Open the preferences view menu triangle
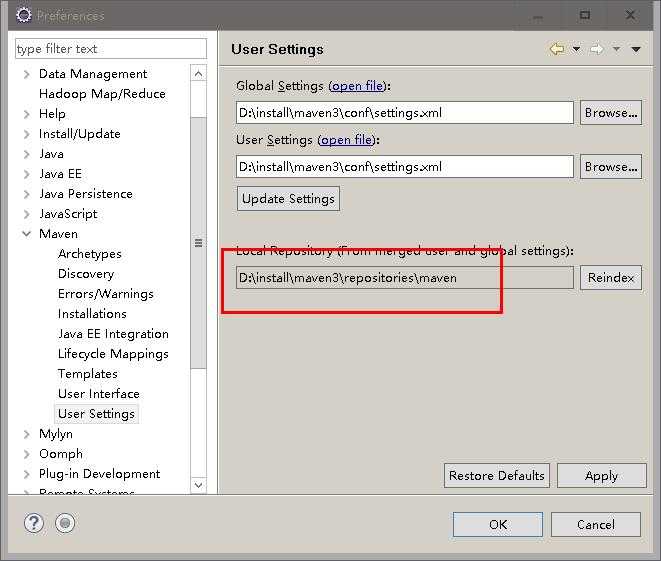 [636, 50]
